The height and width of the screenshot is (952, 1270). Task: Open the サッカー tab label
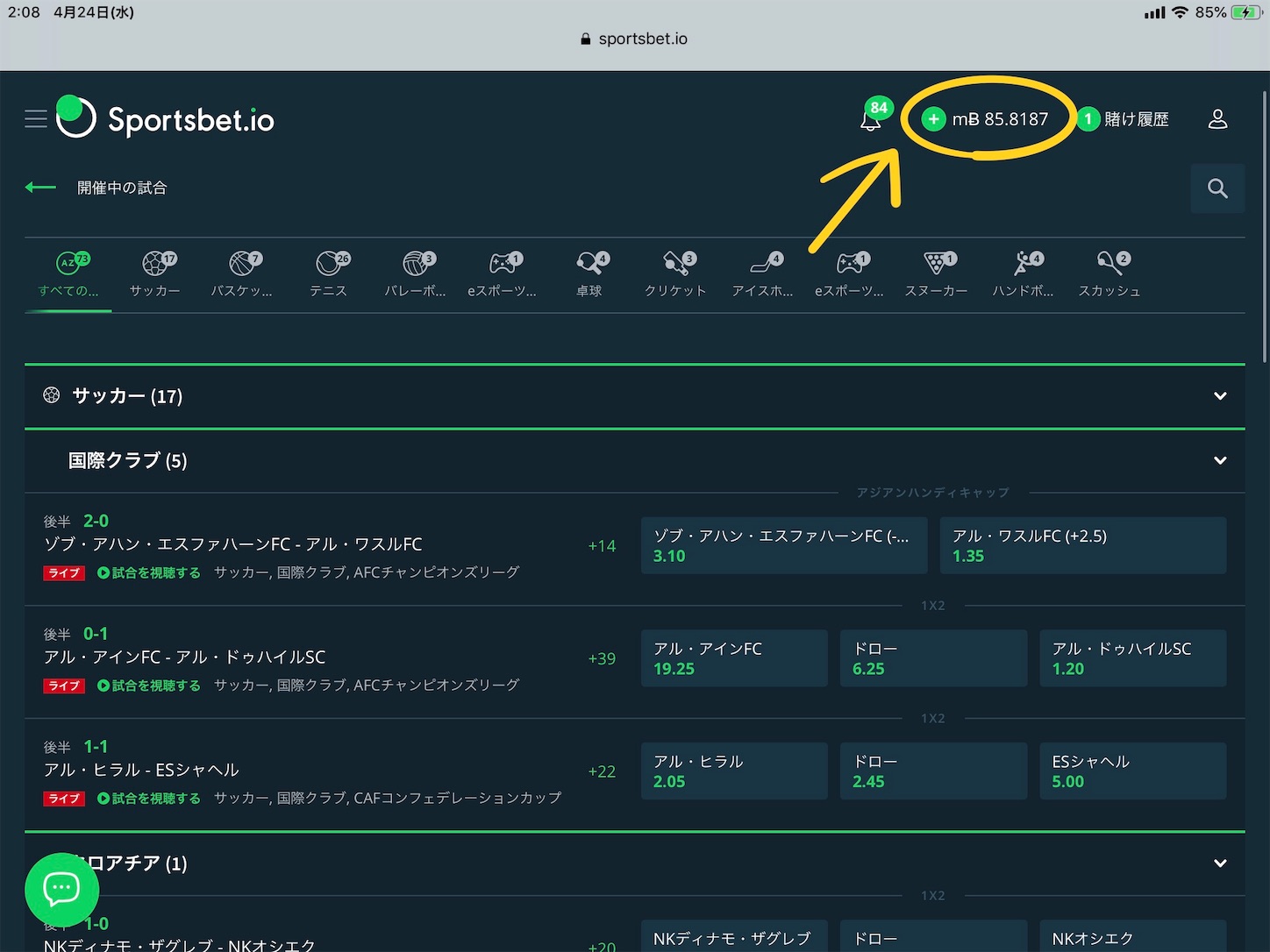pos(155,291)
